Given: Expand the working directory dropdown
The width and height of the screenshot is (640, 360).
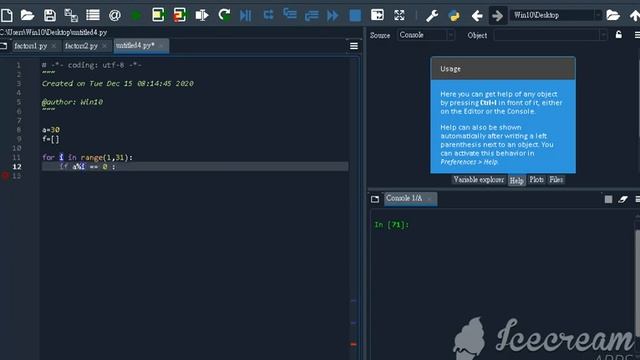Looking at the screenshot, I should tap(598, 15).
